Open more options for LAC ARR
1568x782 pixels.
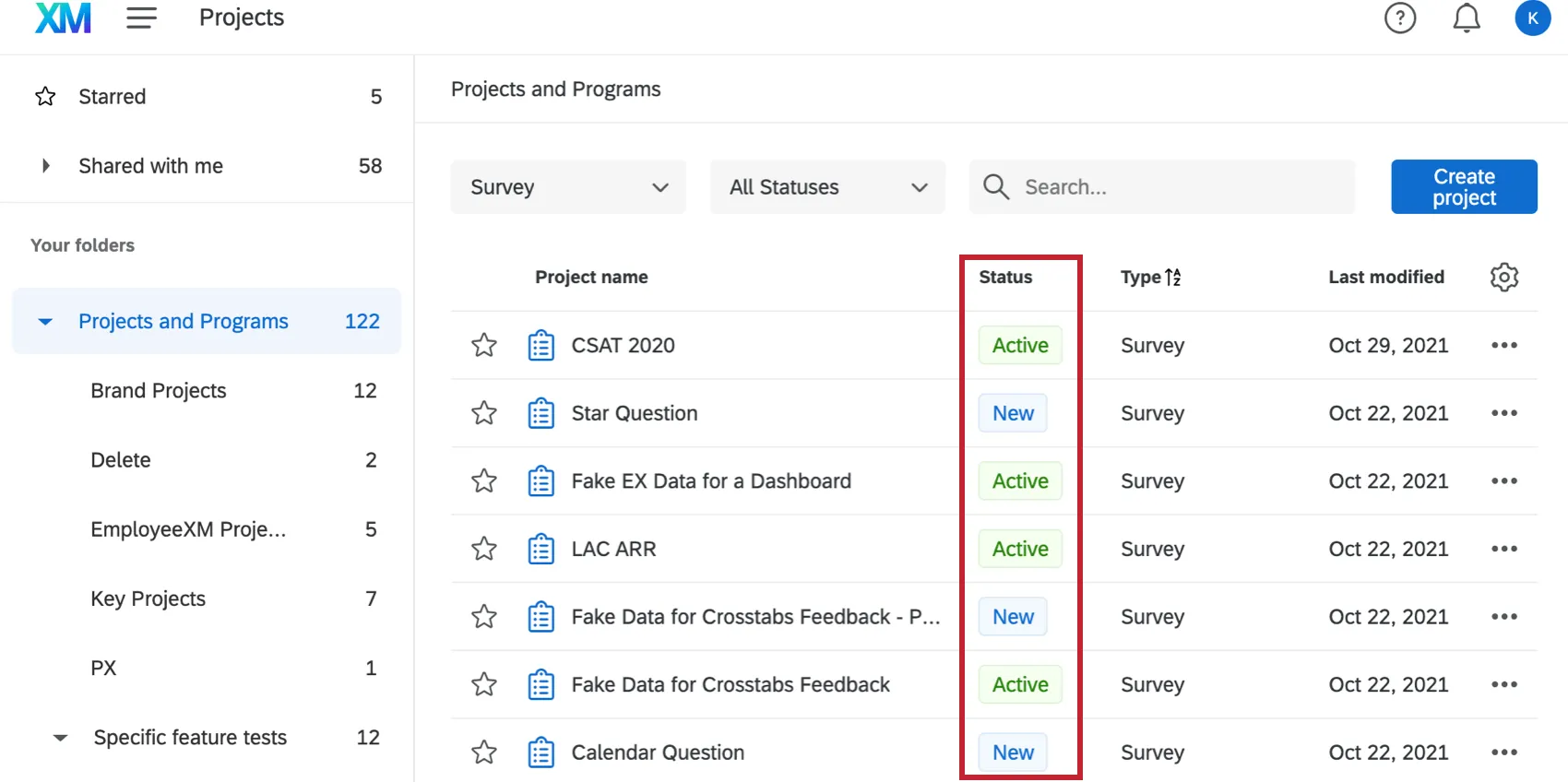pyautogui.click(x=1503, y=549)
